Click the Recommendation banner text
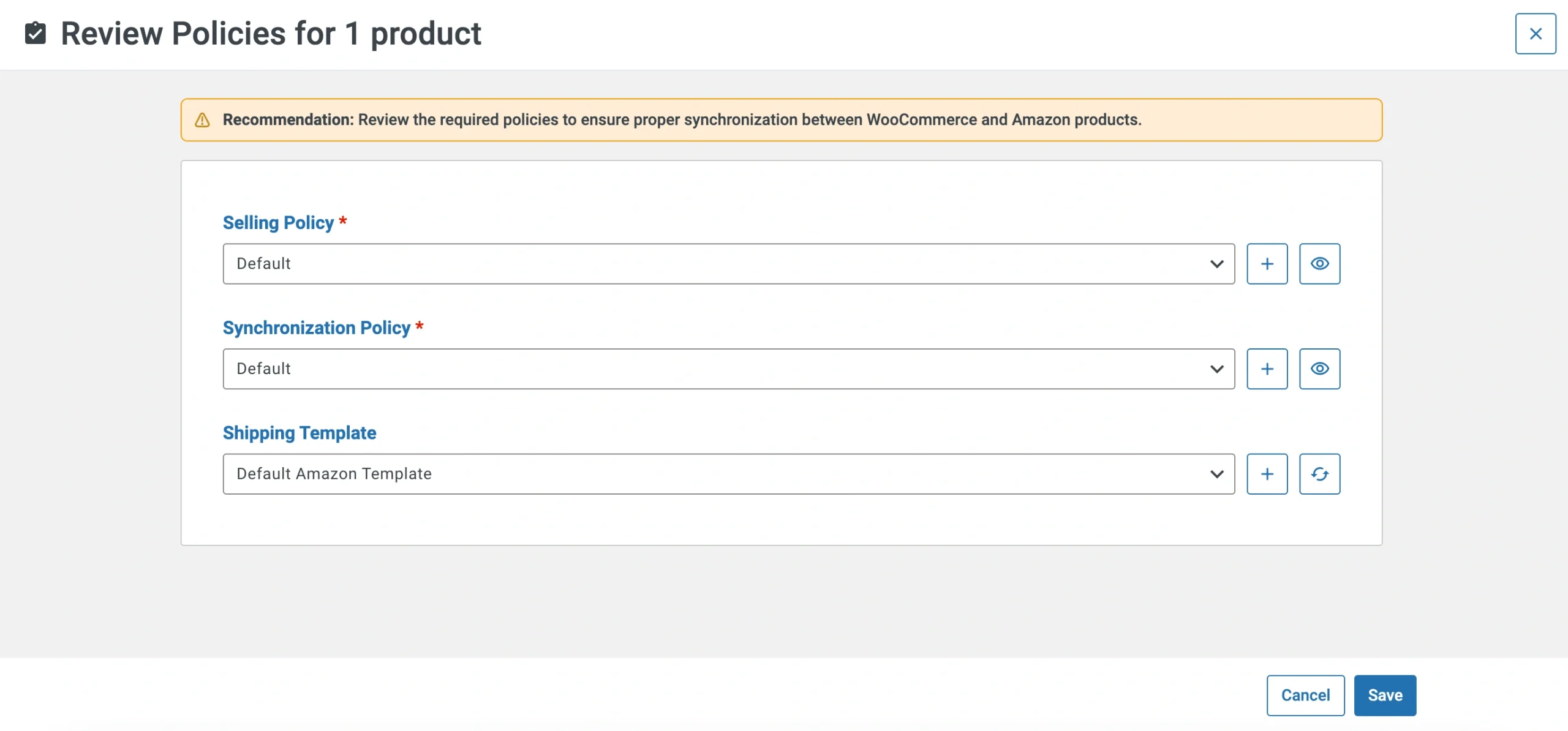This screenshot has width=1568, height=731. pos(681,120)
